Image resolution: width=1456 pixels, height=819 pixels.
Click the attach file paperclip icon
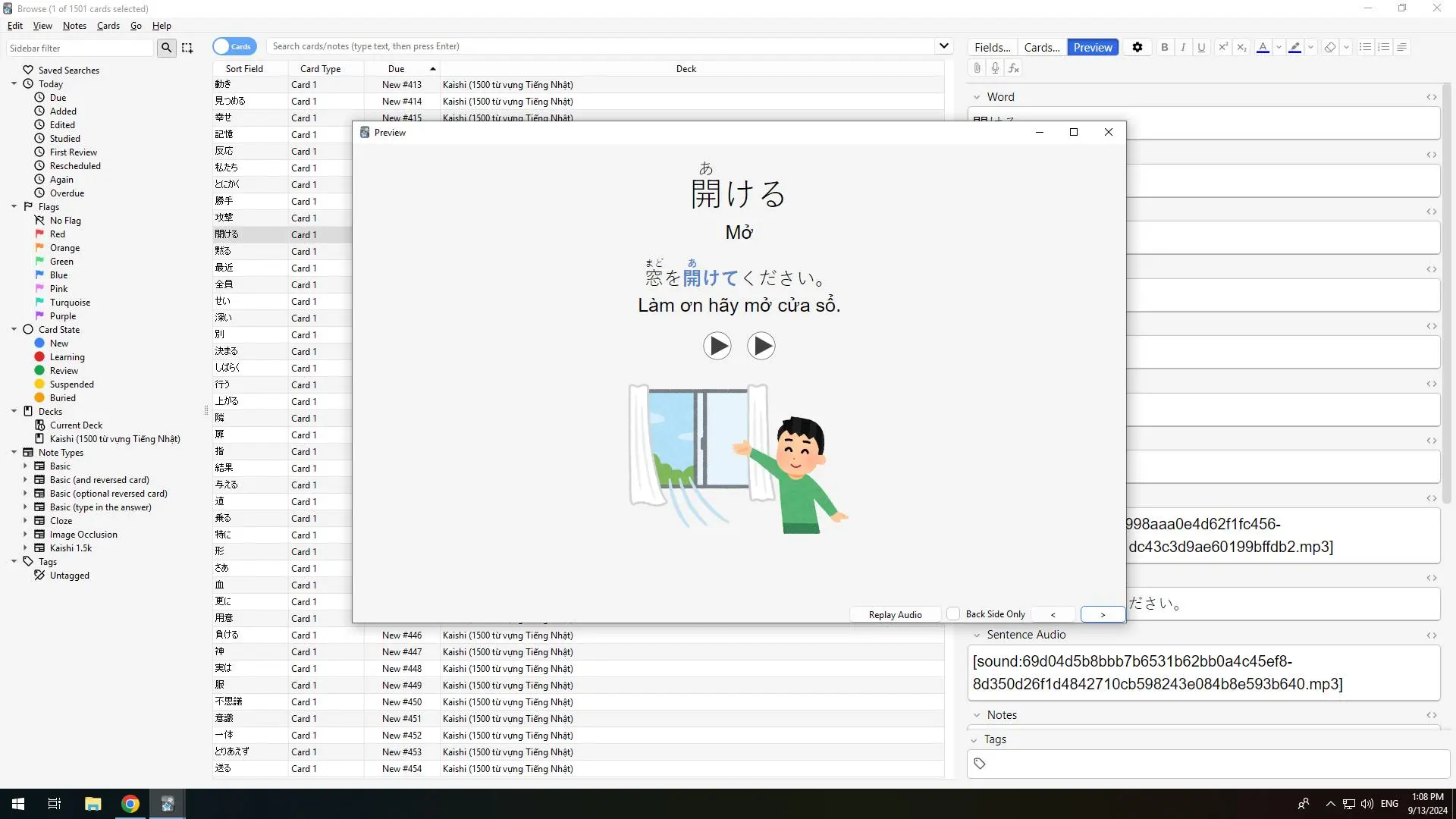[977, 68]
